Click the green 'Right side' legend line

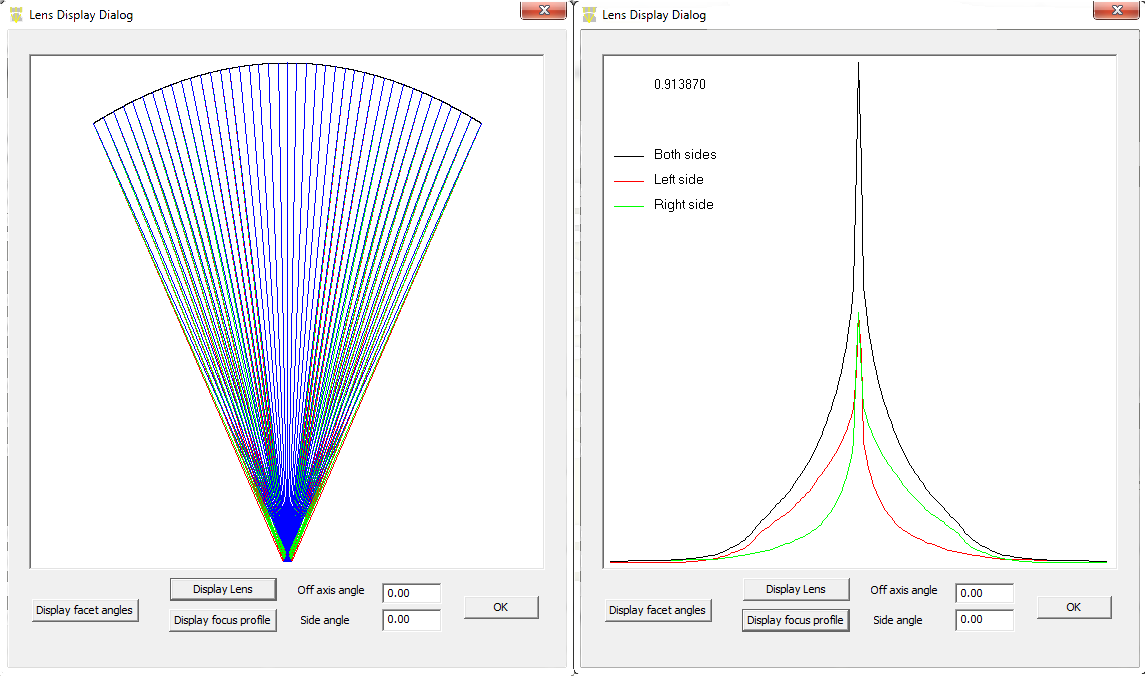click(x=628, y=205)
